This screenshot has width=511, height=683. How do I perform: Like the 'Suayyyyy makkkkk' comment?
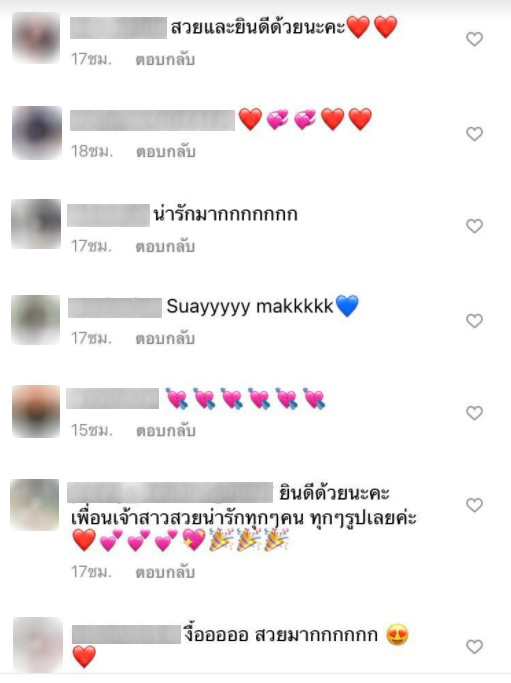(x=474, y=321)
